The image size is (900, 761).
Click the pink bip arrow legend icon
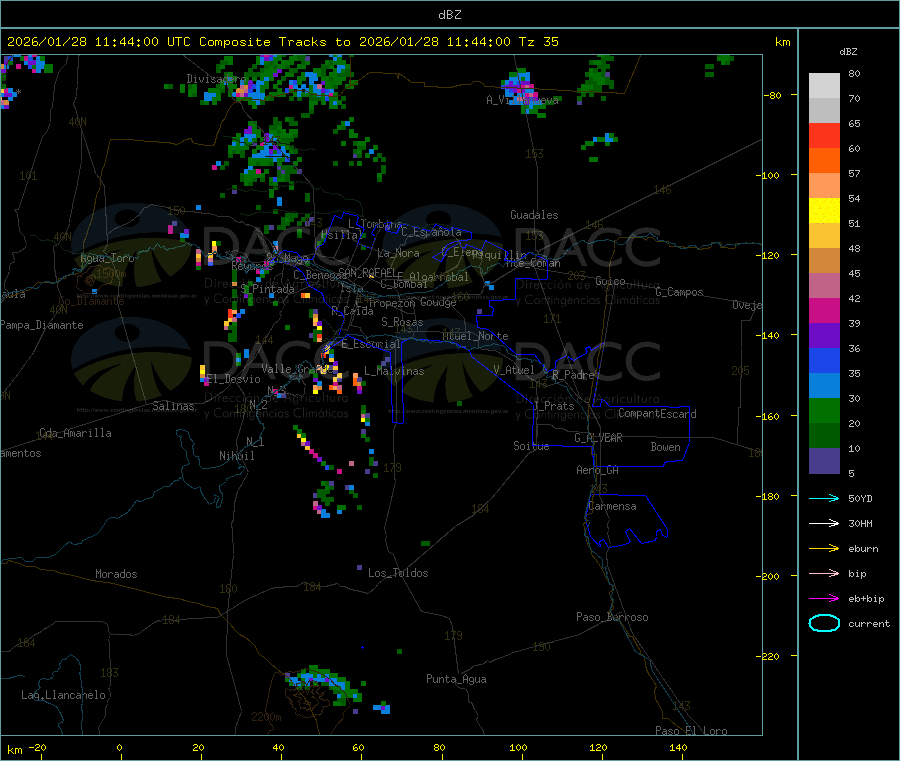824,573
